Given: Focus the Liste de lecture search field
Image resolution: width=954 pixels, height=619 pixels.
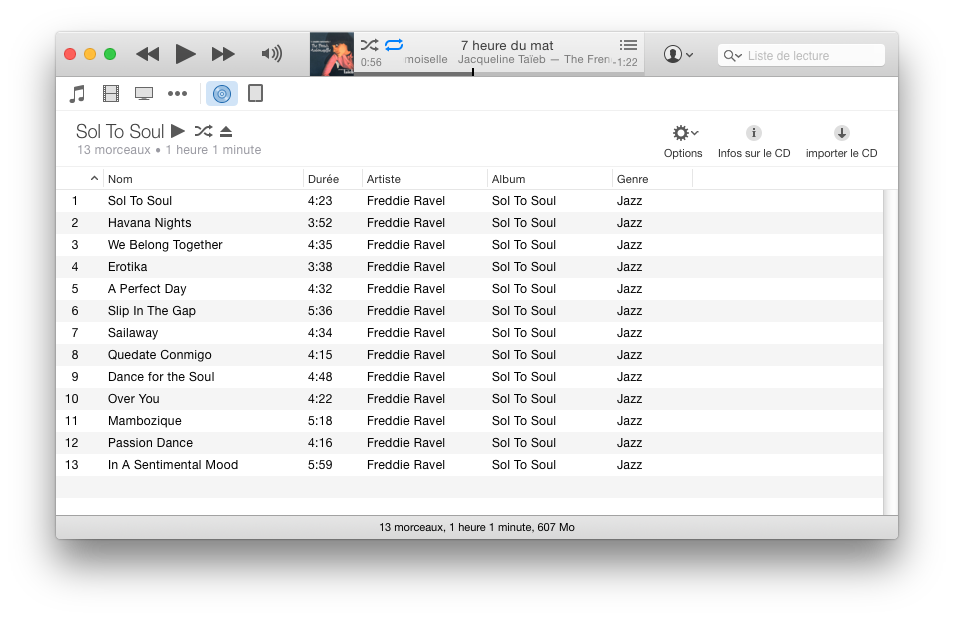Looking at the screenshot, I should tap(801, 55).
